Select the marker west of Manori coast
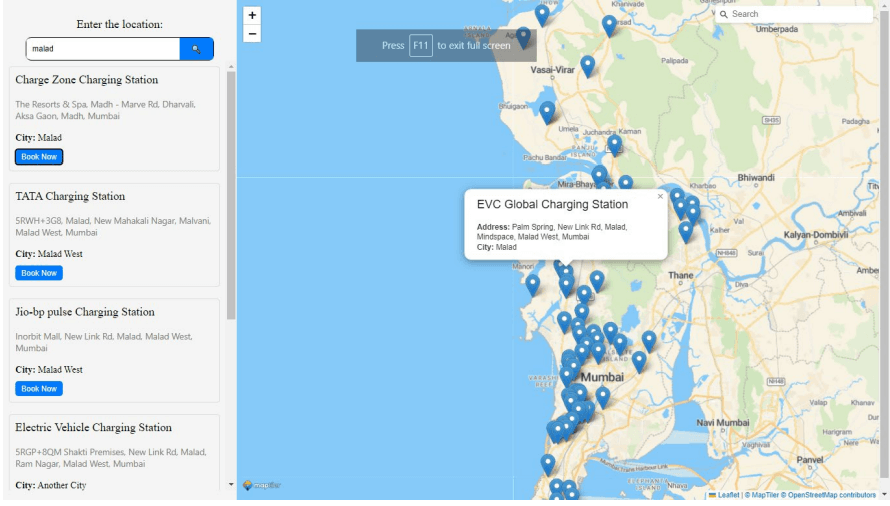The width and height of the screenshot is (890, 506). pyautogui.click(x=532, y=285)
